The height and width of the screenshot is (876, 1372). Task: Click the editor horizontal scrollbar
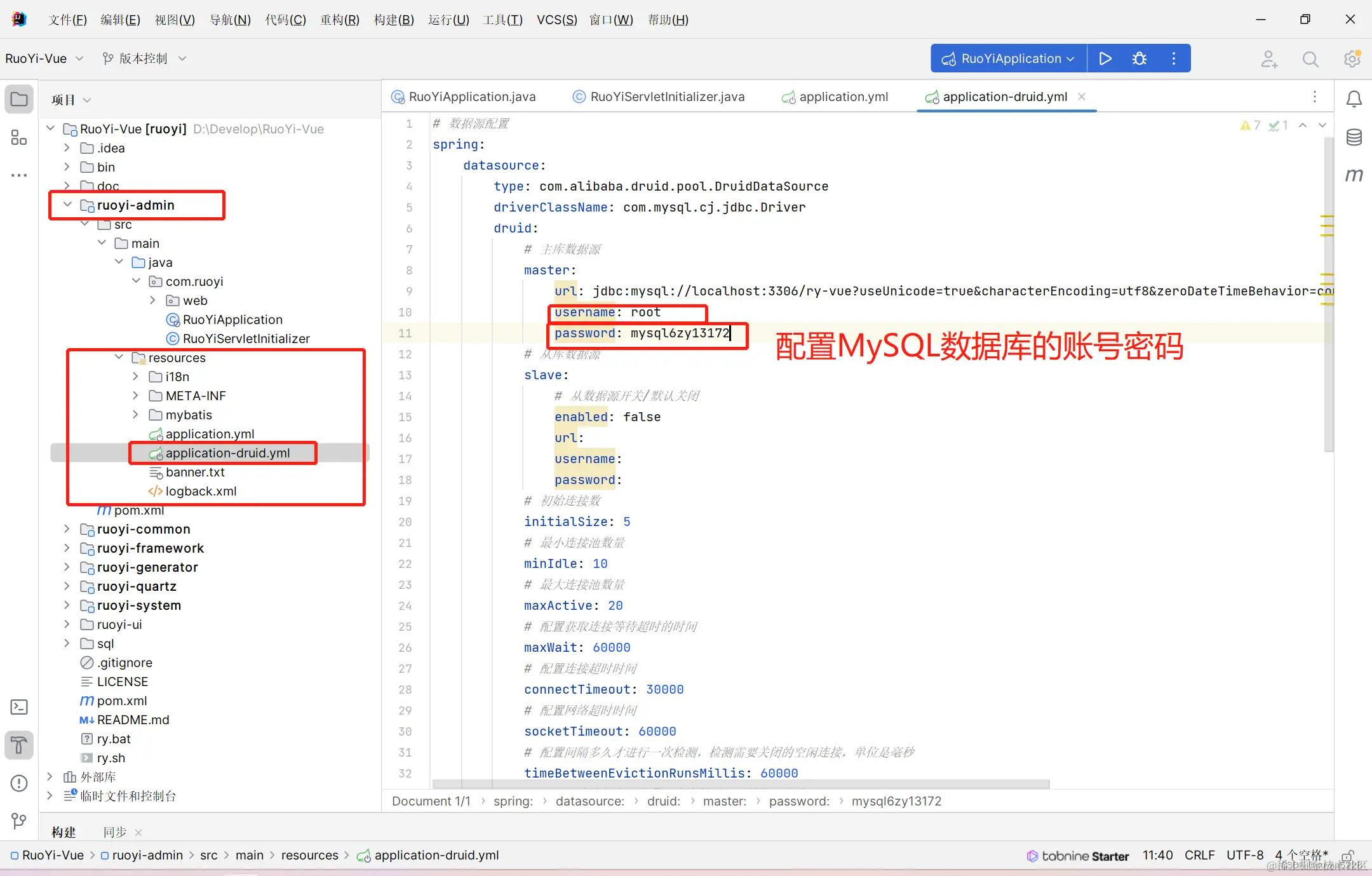click(740, 785)
